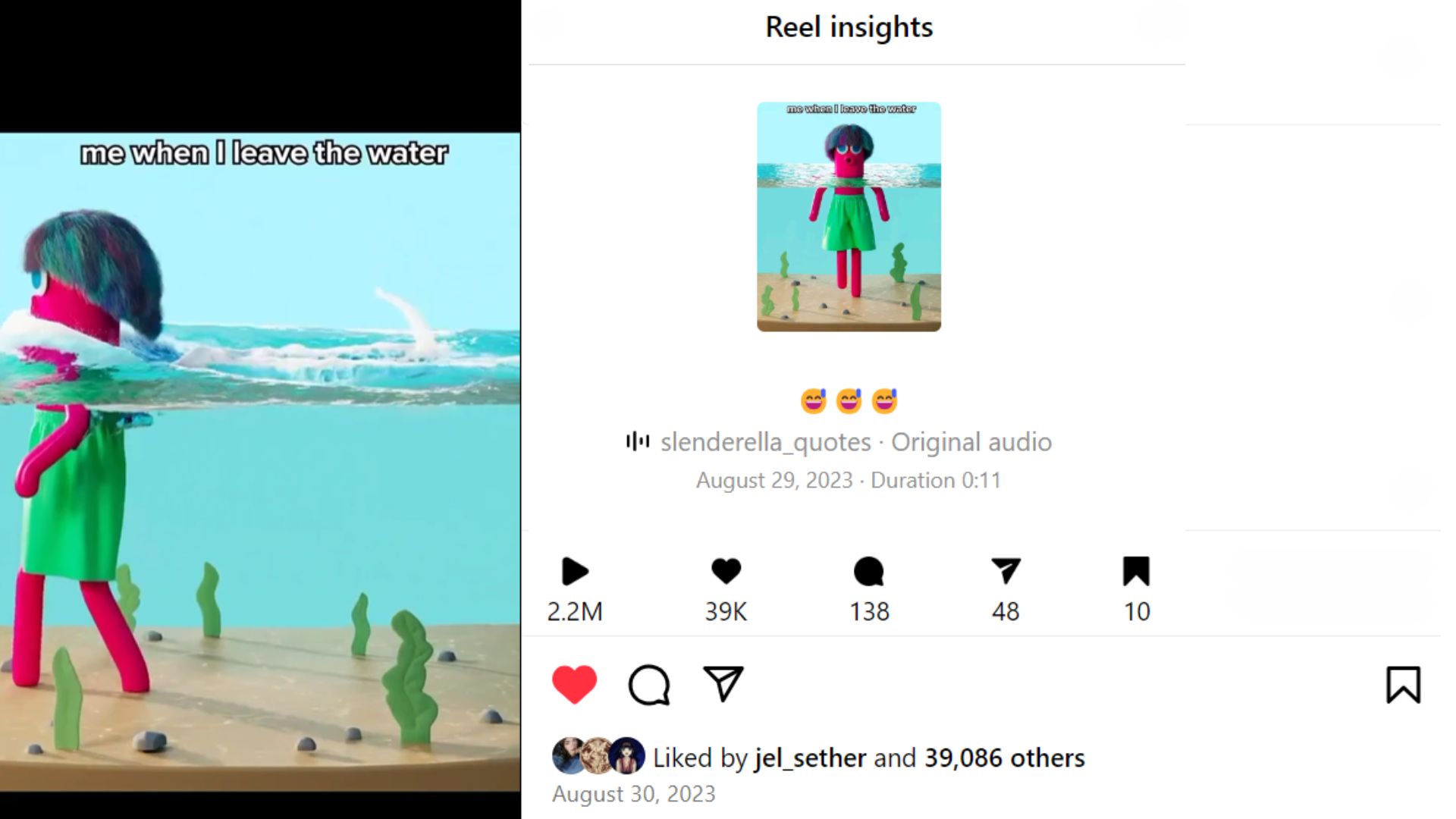Click the August 30, 2023 date
Viewport: 1456px width, 819px height.
pyautogui.click(x=634, y=794)
